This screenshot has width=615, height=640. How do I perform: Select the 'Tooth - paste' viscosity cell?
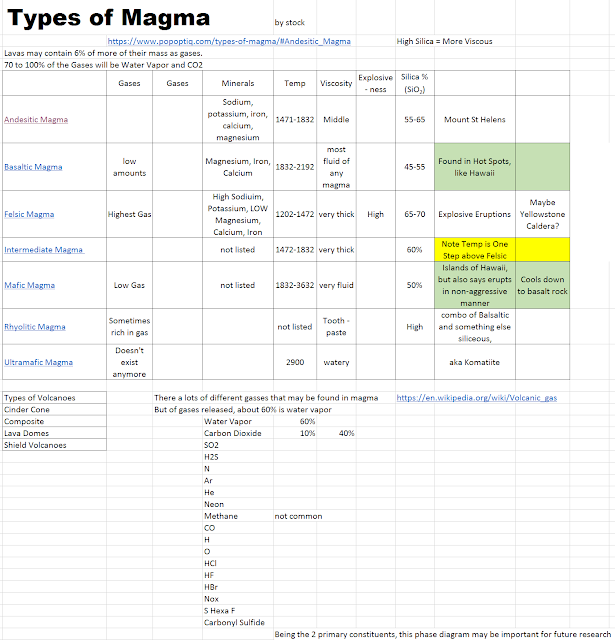[336, 327]
